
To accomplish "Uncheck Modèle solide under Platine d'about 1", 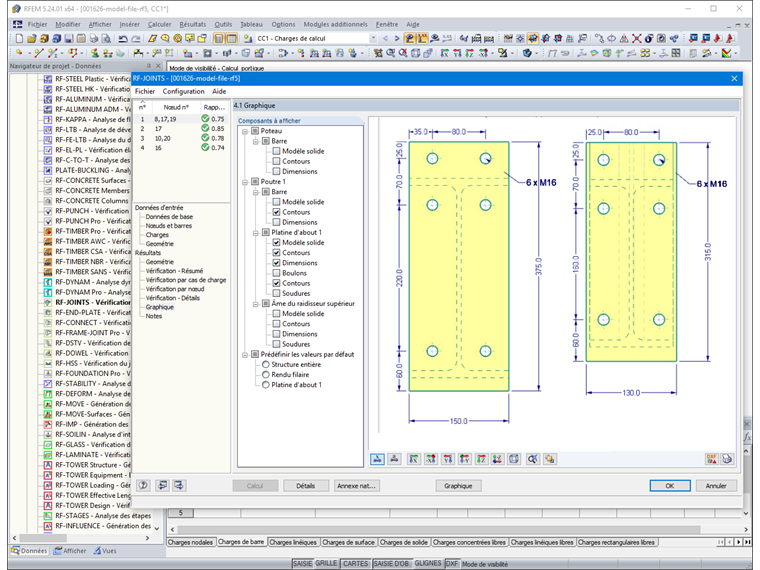I will coord(277,243).
